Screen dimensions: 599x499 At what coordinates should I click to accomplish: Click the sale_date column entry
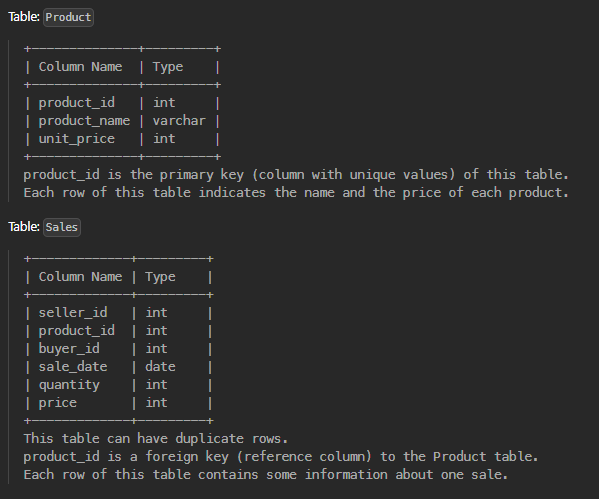pos(73,367)
